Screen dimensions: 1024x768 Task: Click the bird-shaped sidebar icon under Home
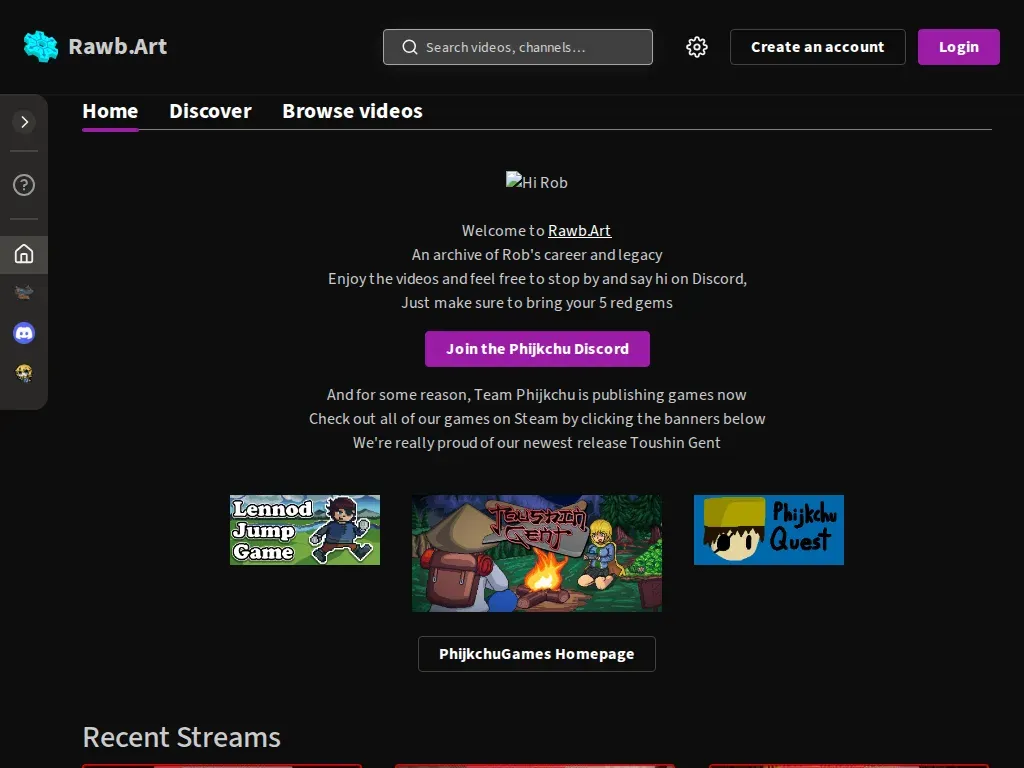point(24,293)
